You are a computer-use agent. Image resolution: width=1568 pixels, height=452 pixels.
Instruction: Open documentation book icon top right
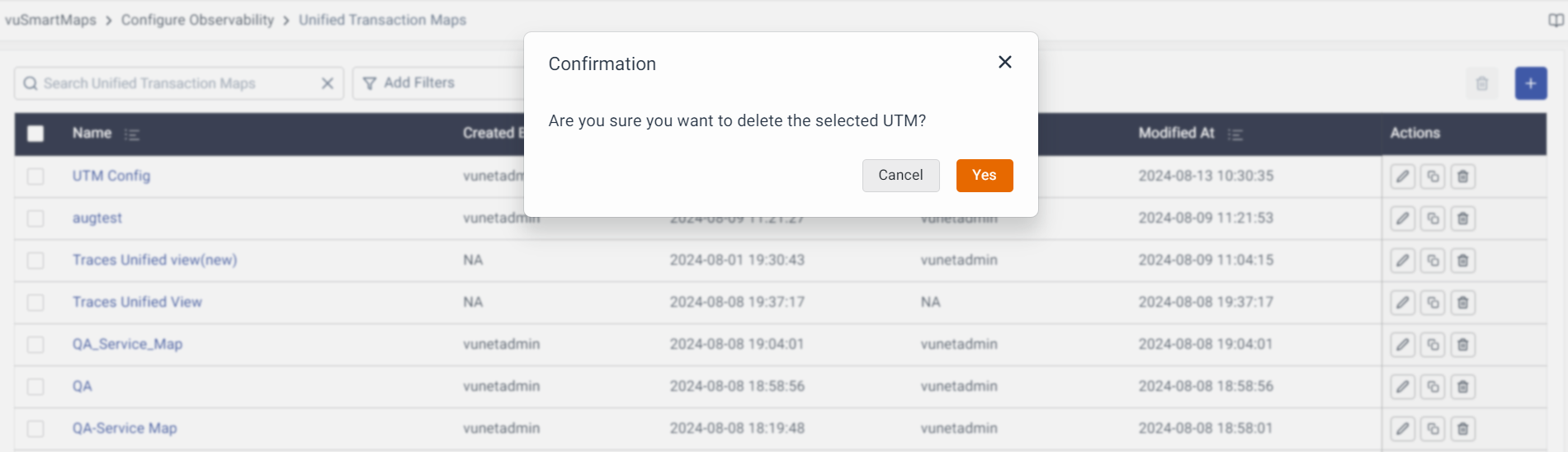coord(1556,21)
